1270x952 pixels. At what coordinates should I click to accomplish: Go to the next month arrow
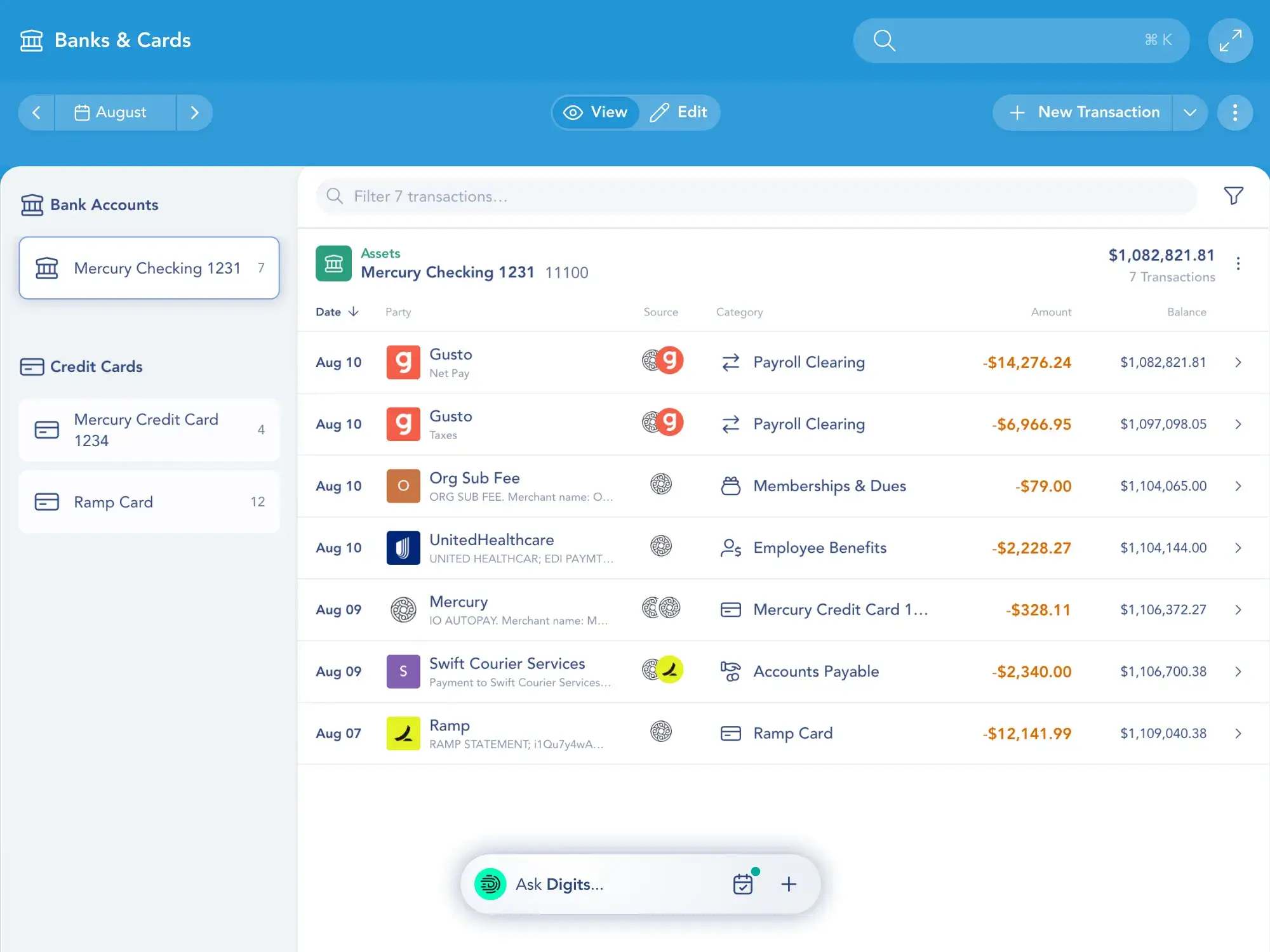tap(194, 112)
